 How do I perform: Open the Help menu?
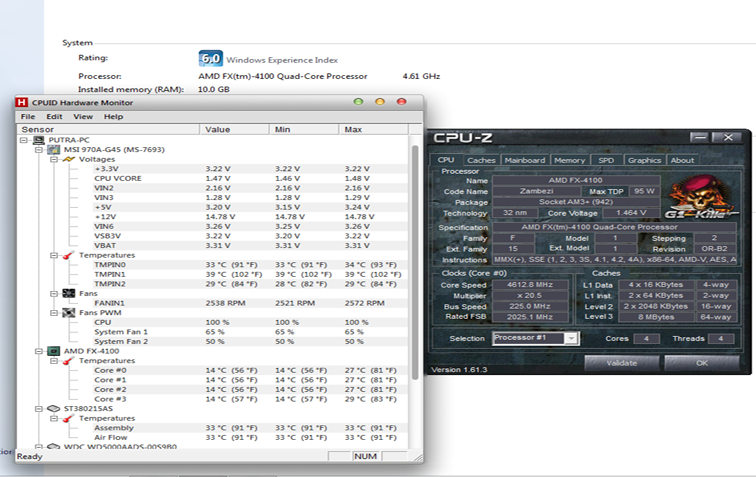click(x=113, y=117)
